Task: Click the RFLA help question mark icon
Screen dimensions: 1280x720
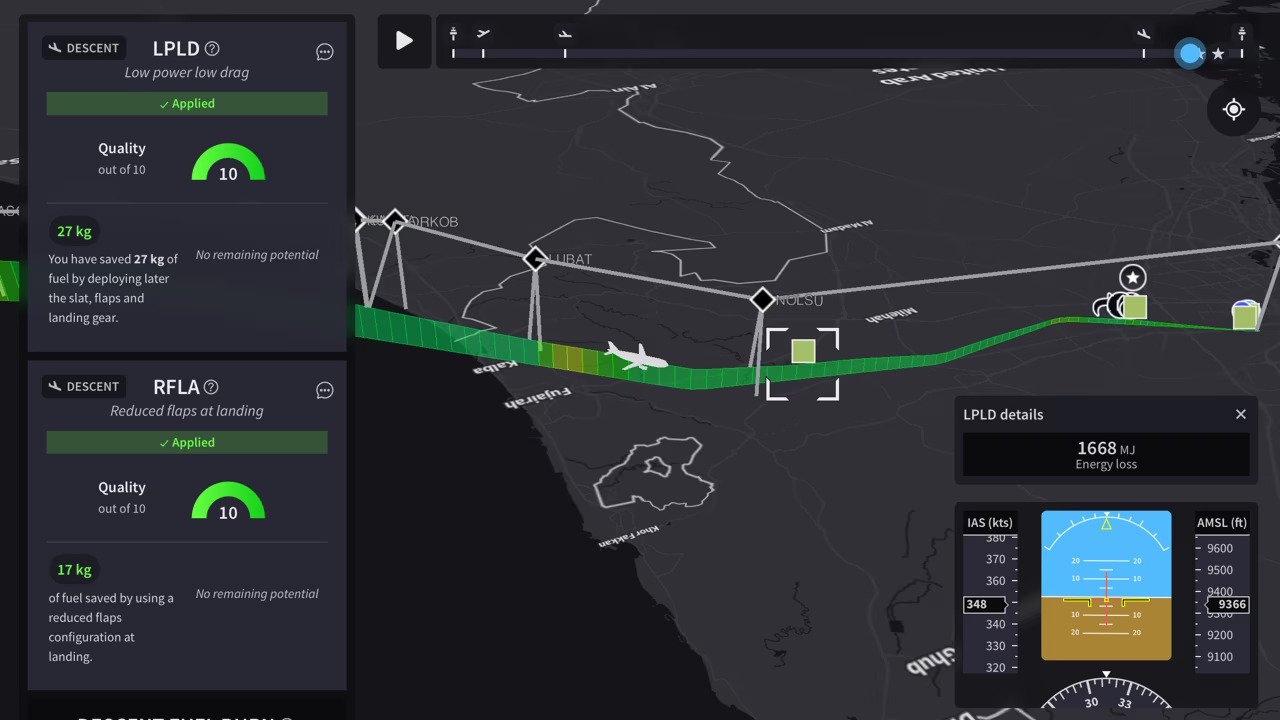Action: (211, 388)
